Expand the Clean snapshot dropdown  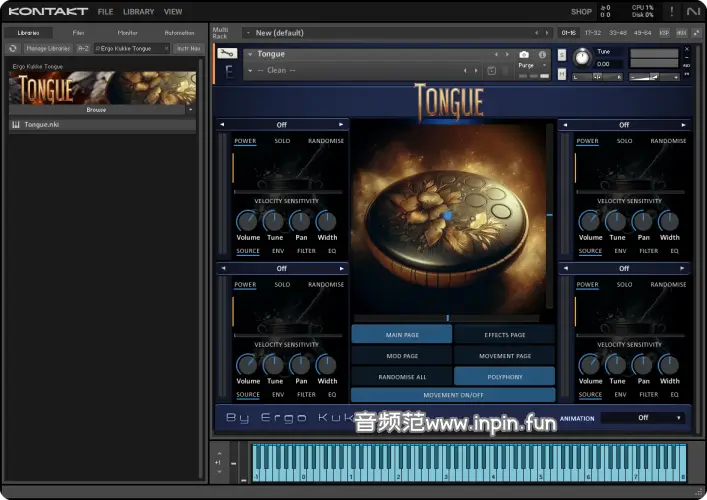pyautogui.click(x=250, y=71)
